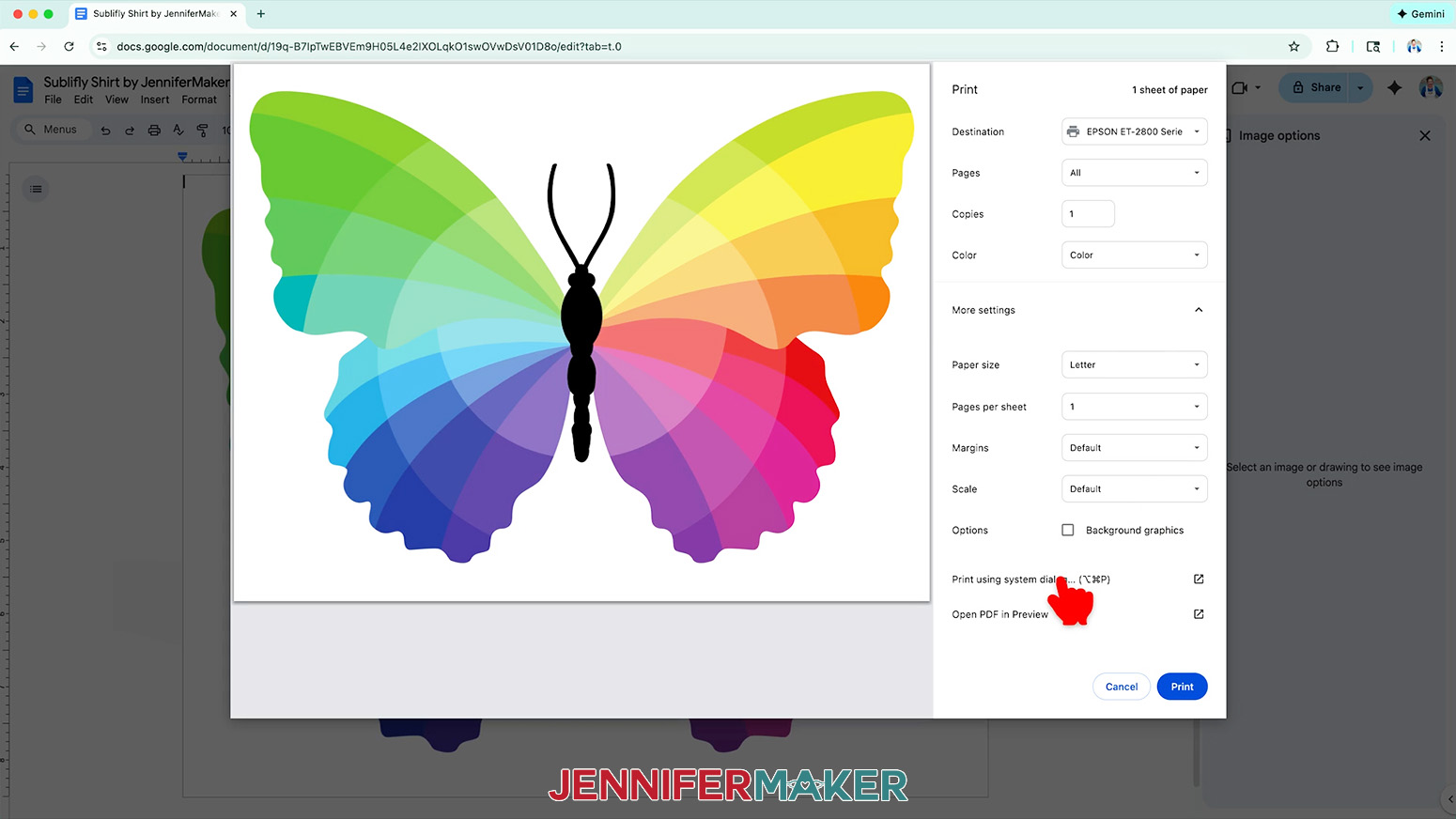Screen dimensions: 1456x819
Task: Open the Format menu
Action: pyautogui.click(x=199, y=100)
